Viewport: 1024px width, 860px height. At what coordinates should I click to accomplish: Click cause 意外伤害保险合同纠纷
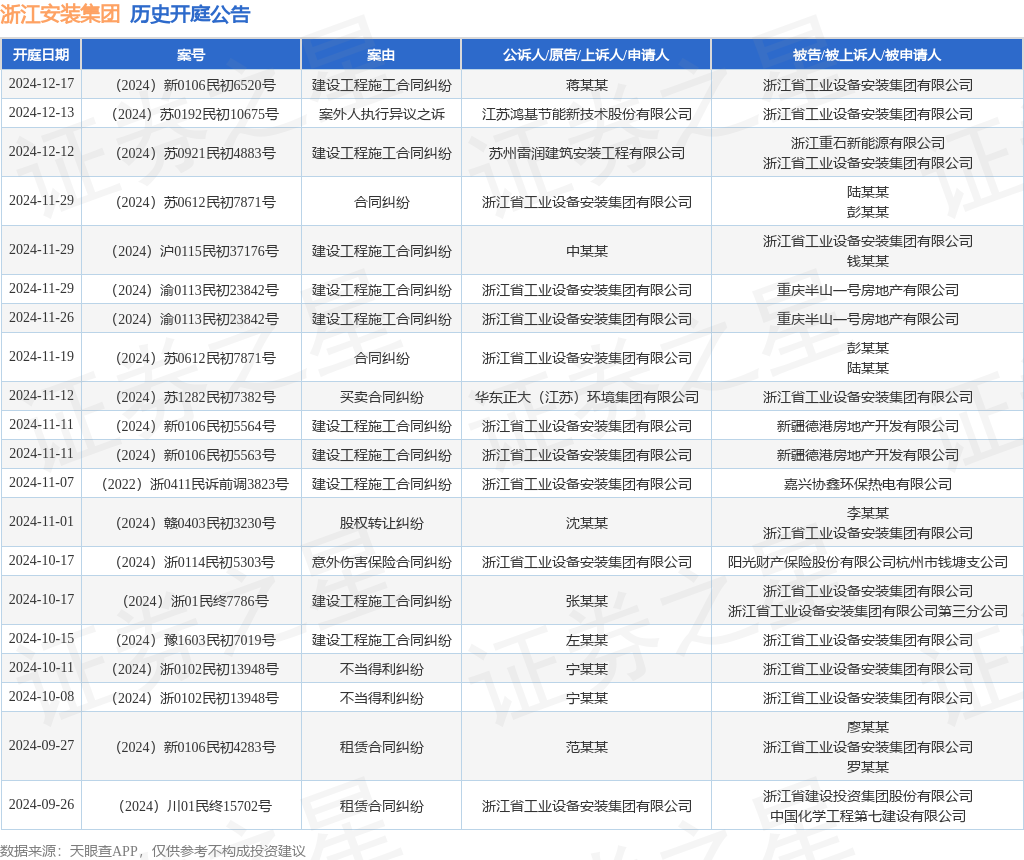(x=381, y=562)
